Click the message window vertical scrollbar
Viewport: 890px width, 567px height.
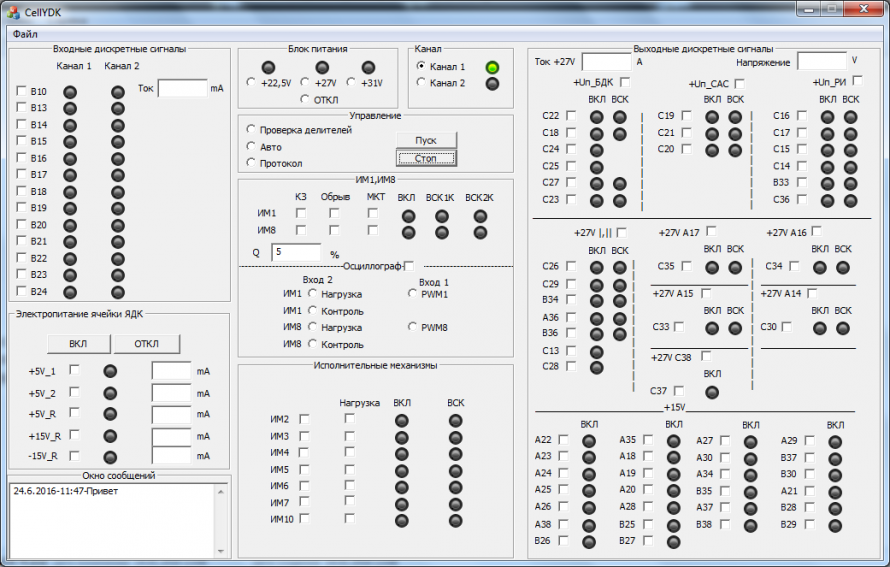(x=221, y=518)
